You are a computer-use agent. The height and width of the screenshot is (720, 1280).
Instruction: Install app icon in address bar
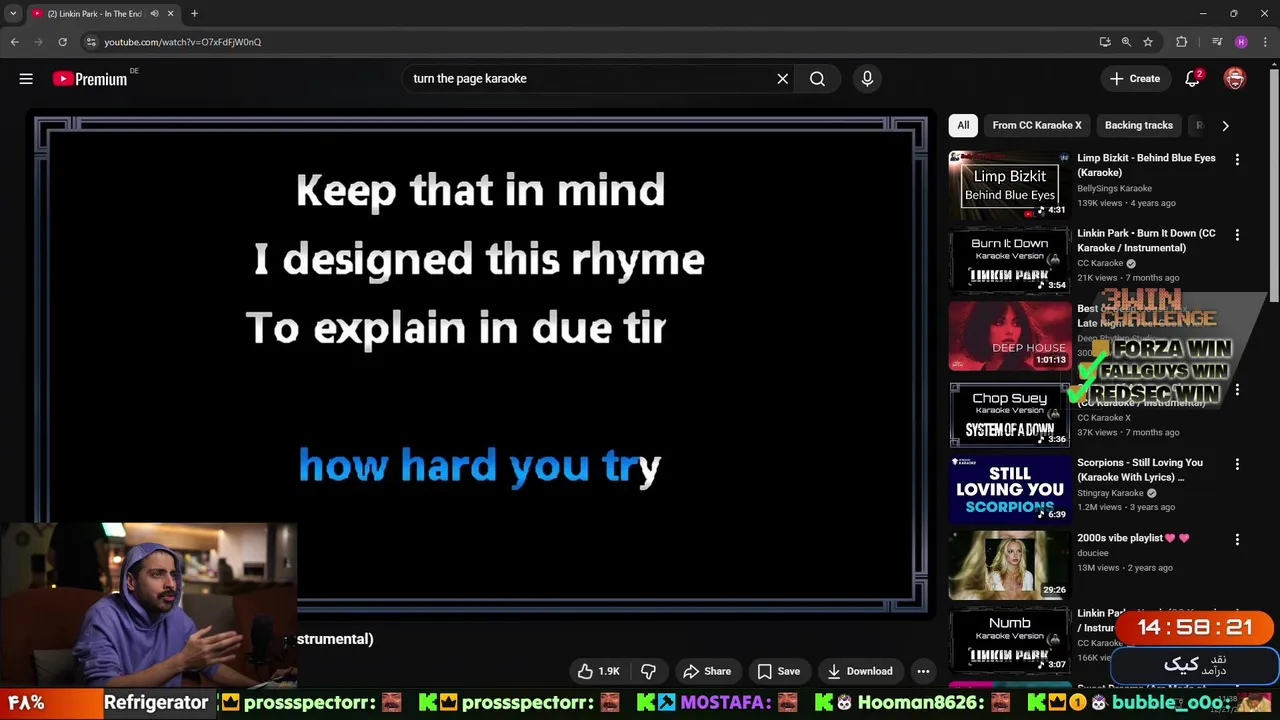(x=1104, y=42)
